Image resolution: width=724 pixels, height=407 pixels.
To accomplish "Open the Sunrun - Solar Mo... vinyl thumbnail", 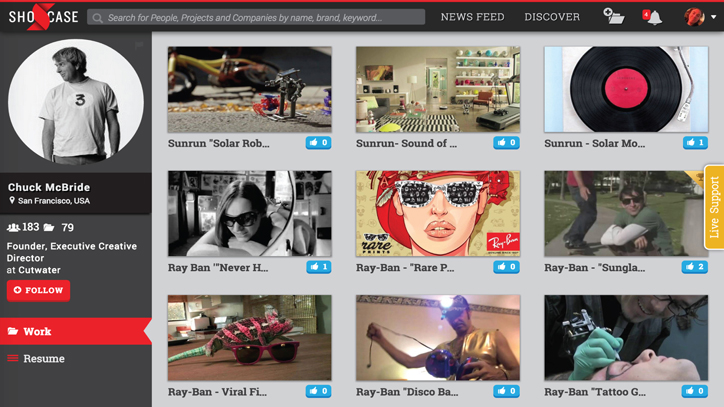I will (626, 90).
